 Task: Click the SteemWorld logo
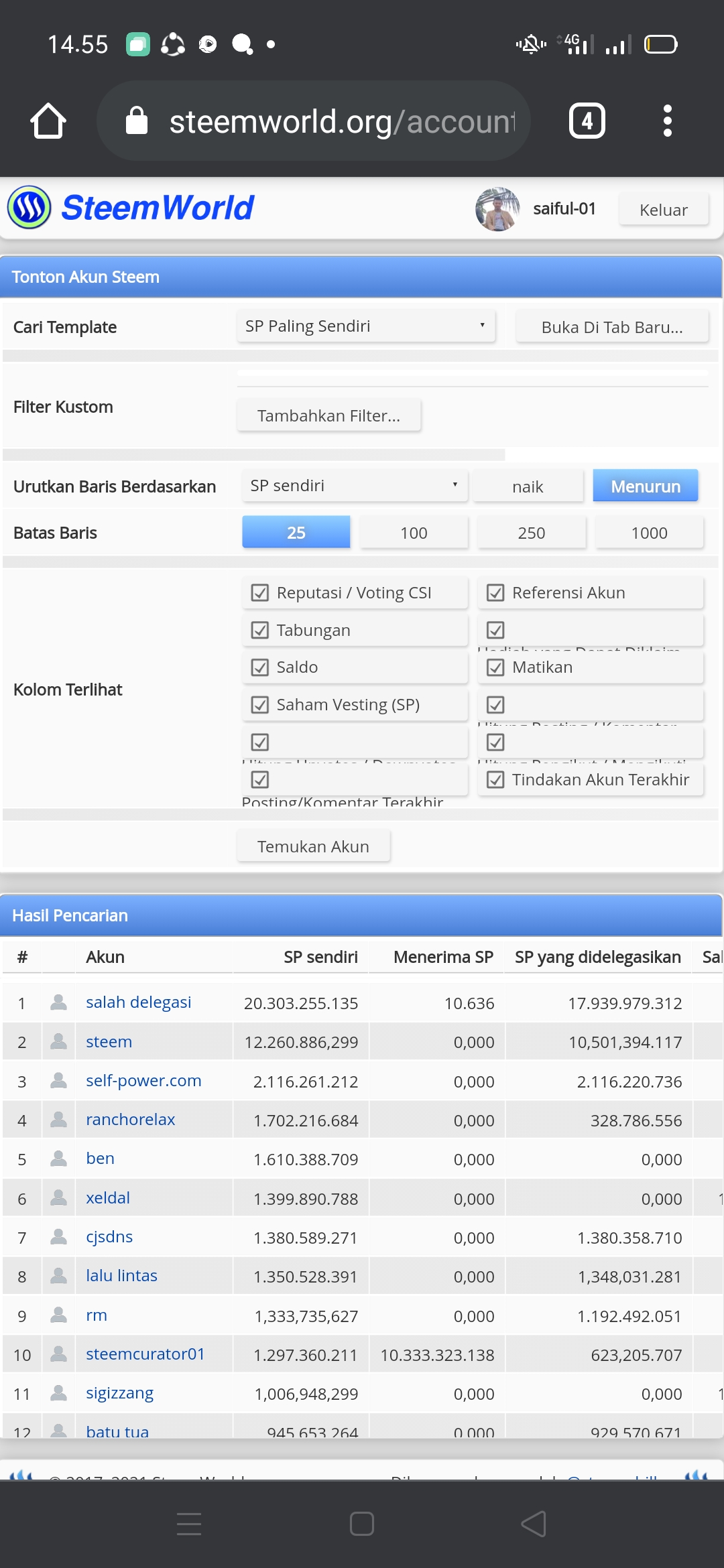pos(131,208)
